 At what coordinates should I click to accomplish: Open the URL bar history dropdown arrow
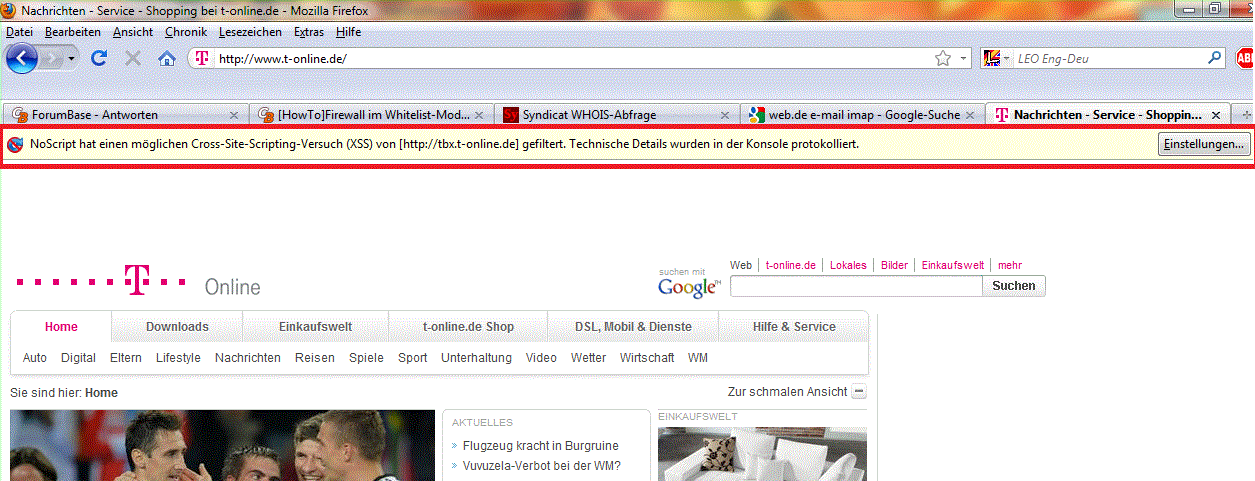964,58
